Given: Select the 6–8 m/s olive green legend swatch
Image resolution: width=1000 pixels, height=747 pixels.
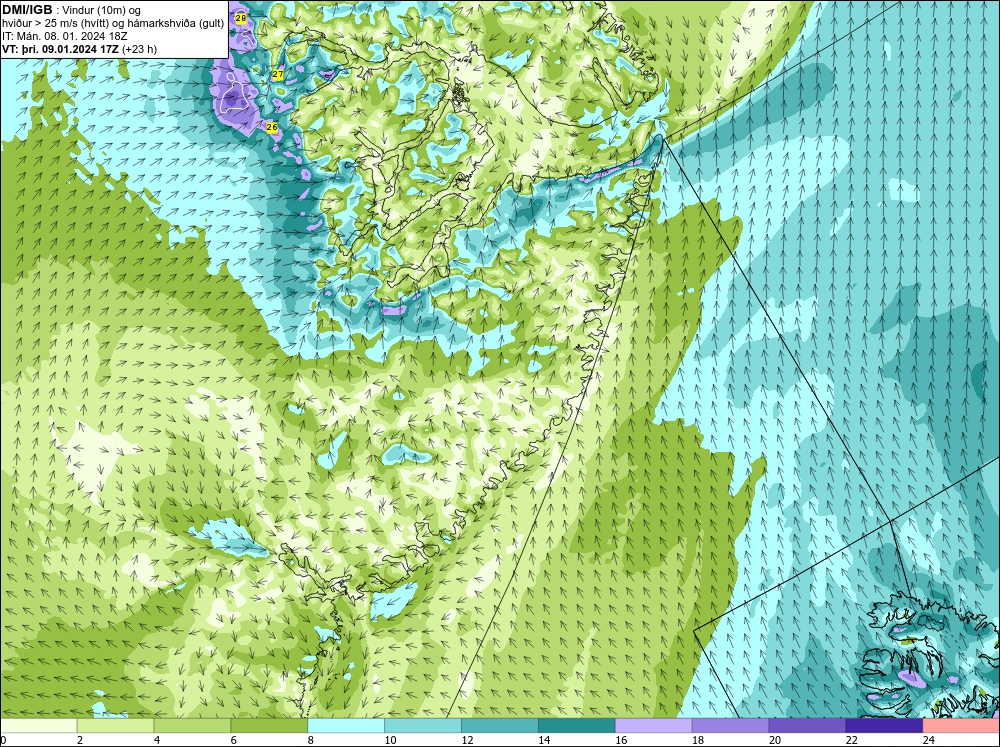Looking at the screenshot, I should tap(269, 726).
